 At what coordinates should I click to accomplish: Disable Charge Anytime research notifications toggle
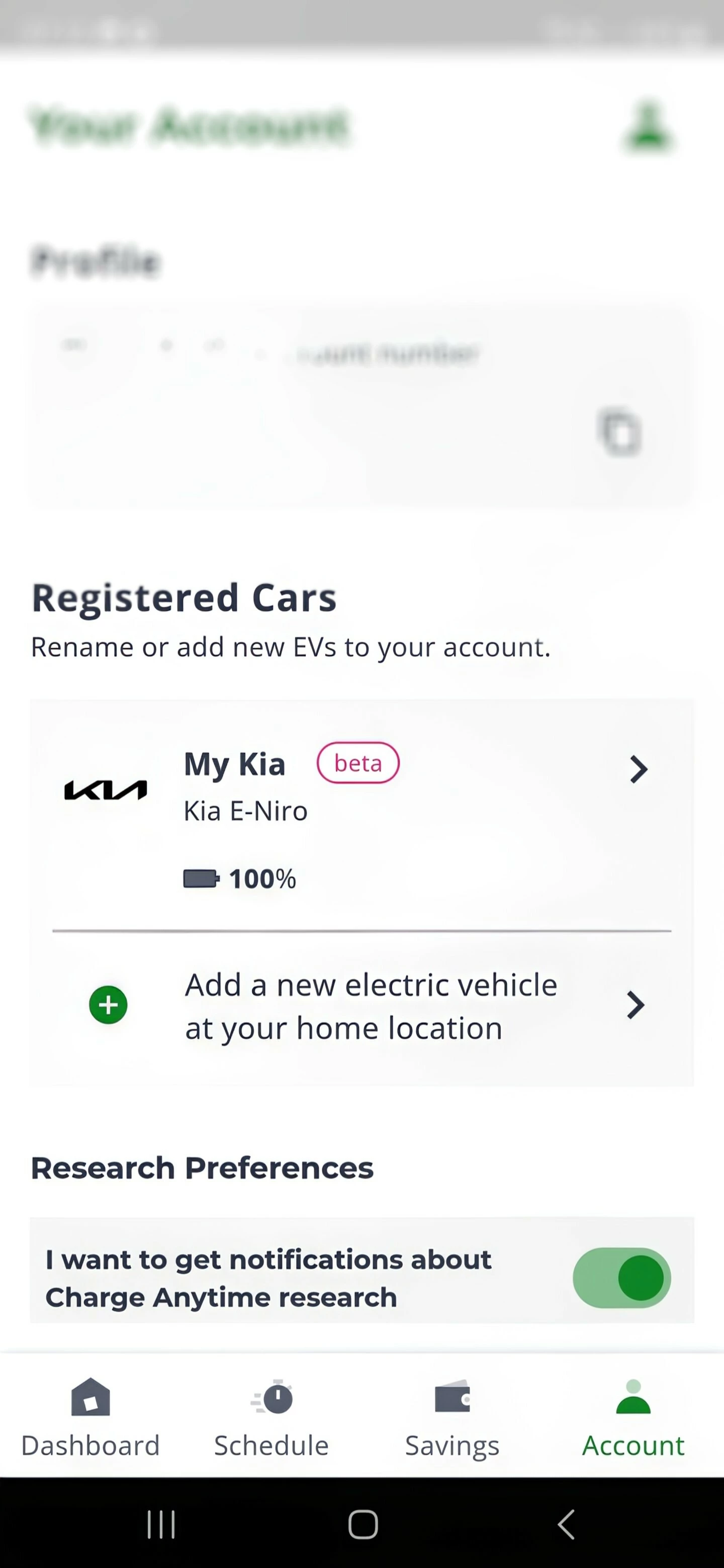(x=622, y=1278)
